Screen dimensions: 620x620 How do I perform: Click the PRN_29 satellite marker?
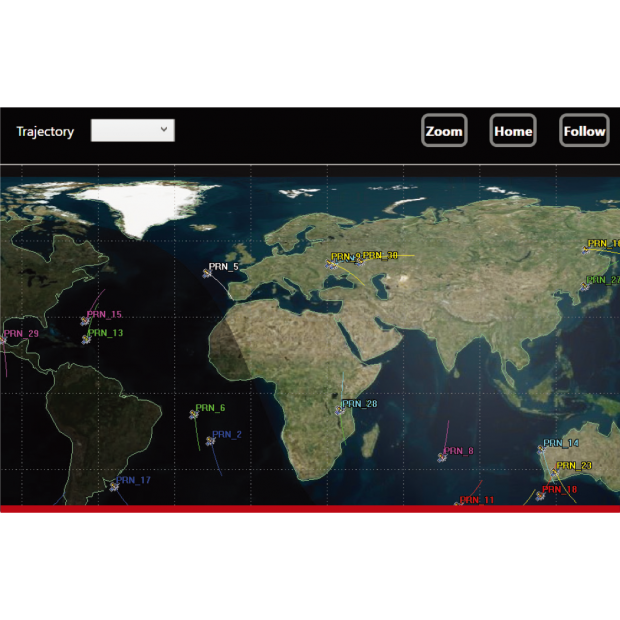click(2, 341)
